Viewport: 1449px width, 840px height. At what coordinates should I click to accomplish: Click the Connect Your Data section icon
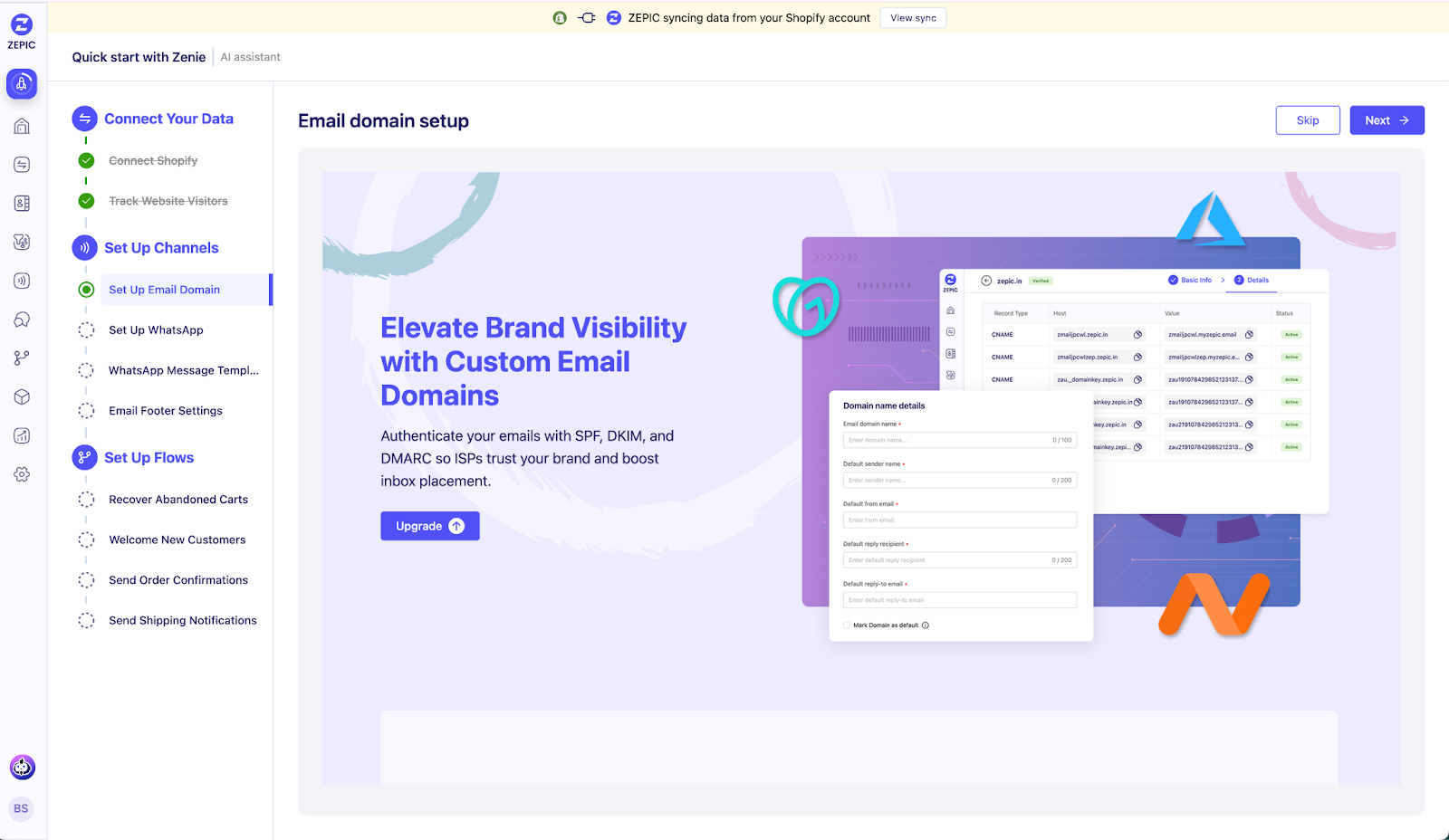84,119
